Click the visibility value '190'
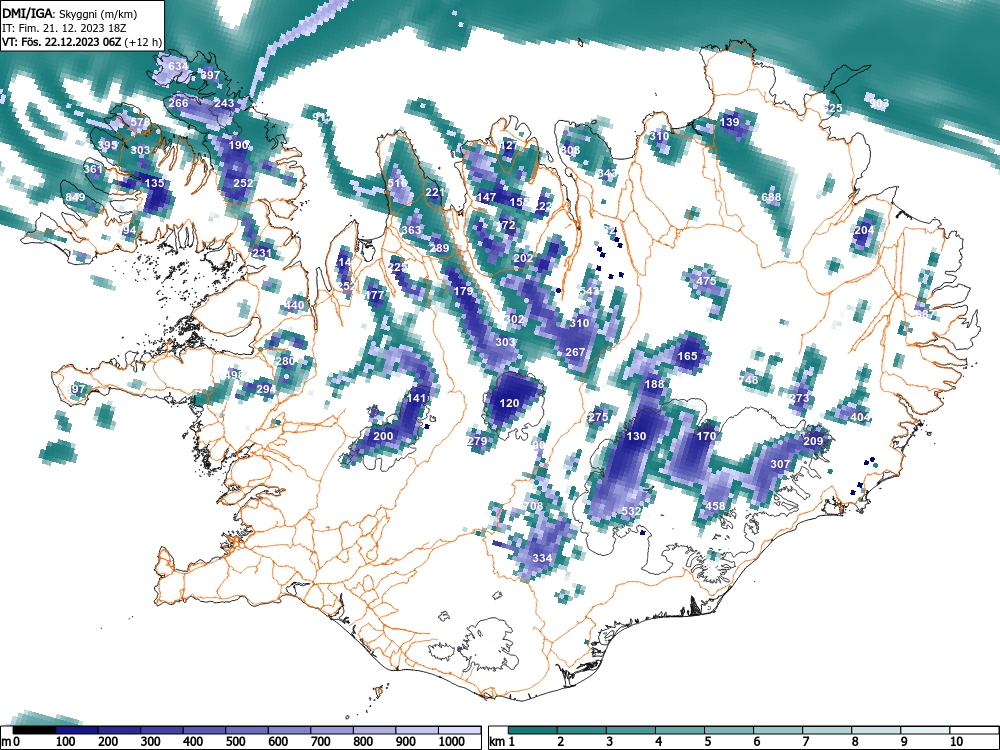Image resolution: width=1000 pixels, height=750 pixels. click(x=238, y=145)
